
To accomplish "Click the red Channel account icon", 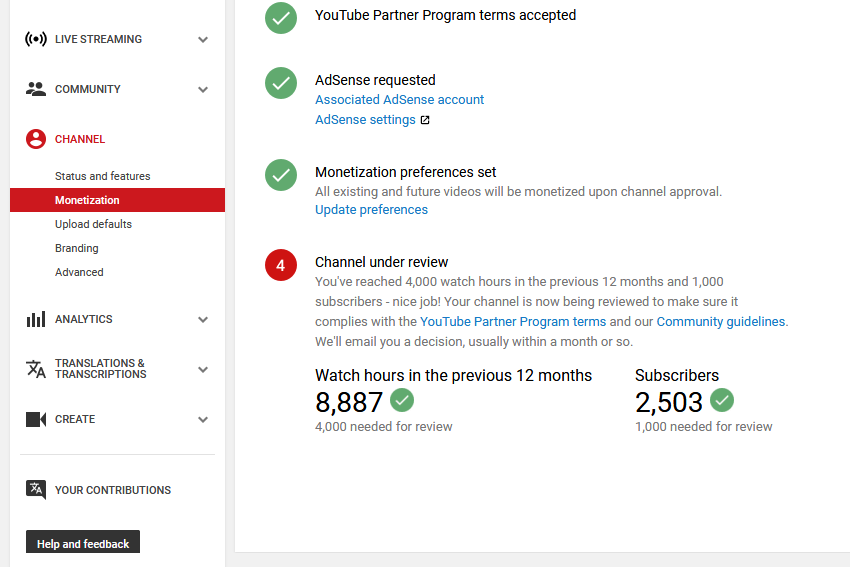I will [36, 139].
